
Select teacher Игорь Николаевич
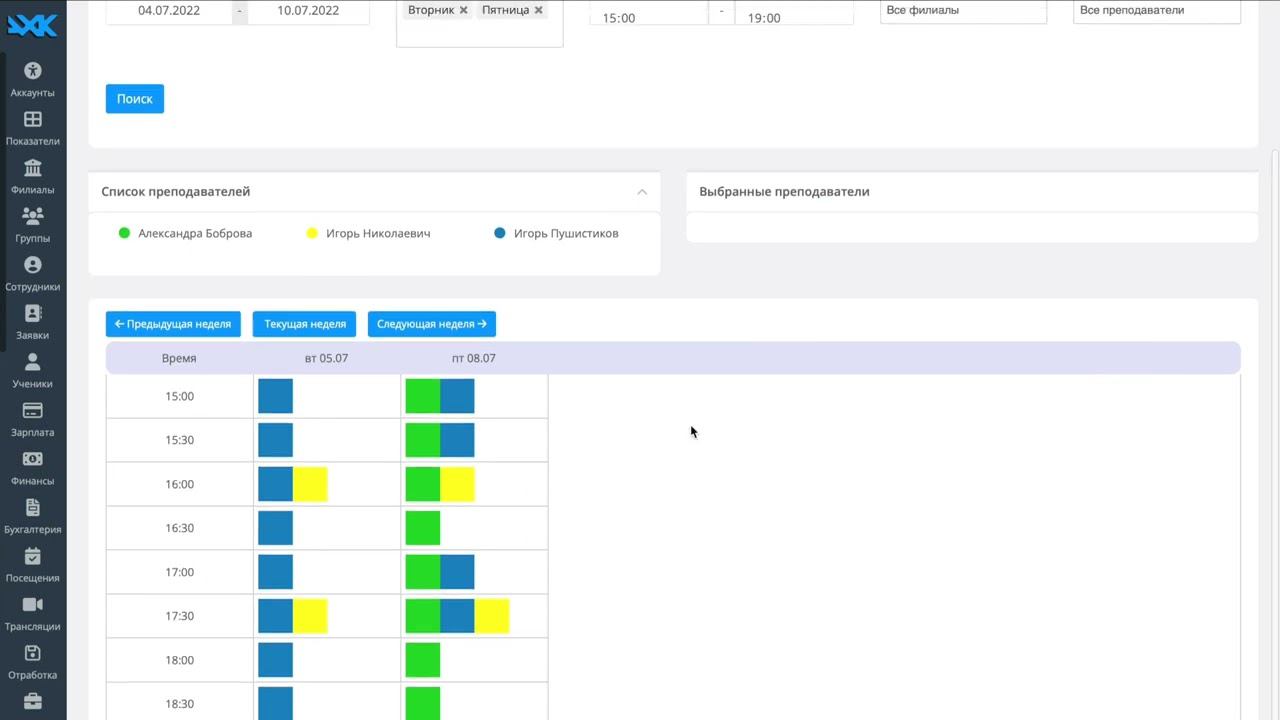point(378,233)
